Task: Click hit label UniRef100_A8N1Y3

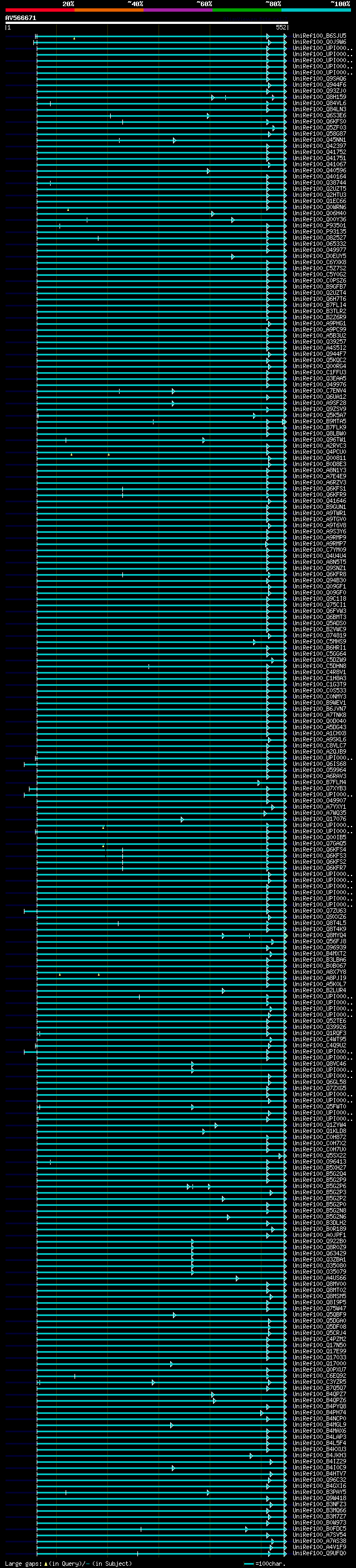Action: (319, 471)
